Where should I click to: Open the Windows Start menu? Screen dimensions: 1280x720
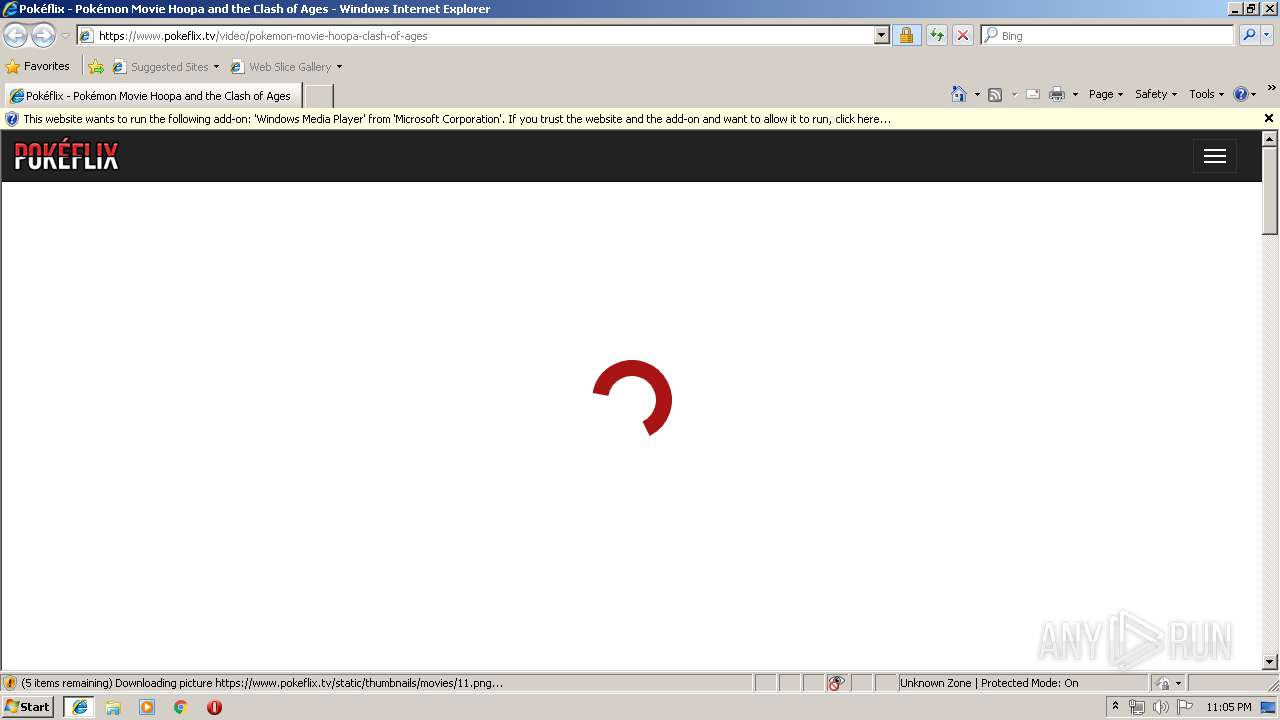(x=28, y=707)
